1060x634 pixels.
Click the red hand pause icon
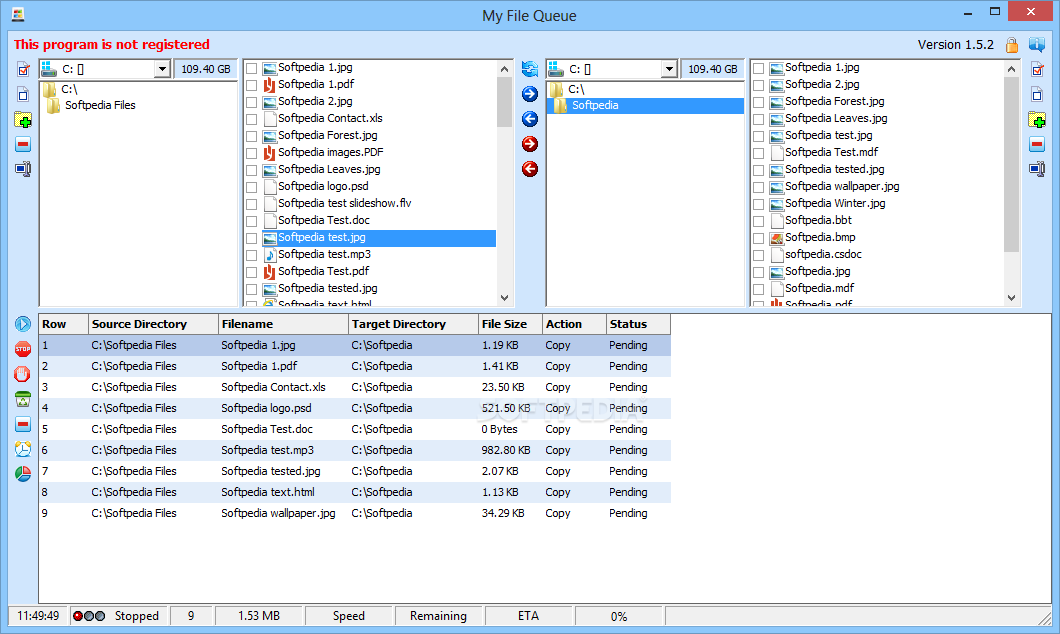[23, 374]
